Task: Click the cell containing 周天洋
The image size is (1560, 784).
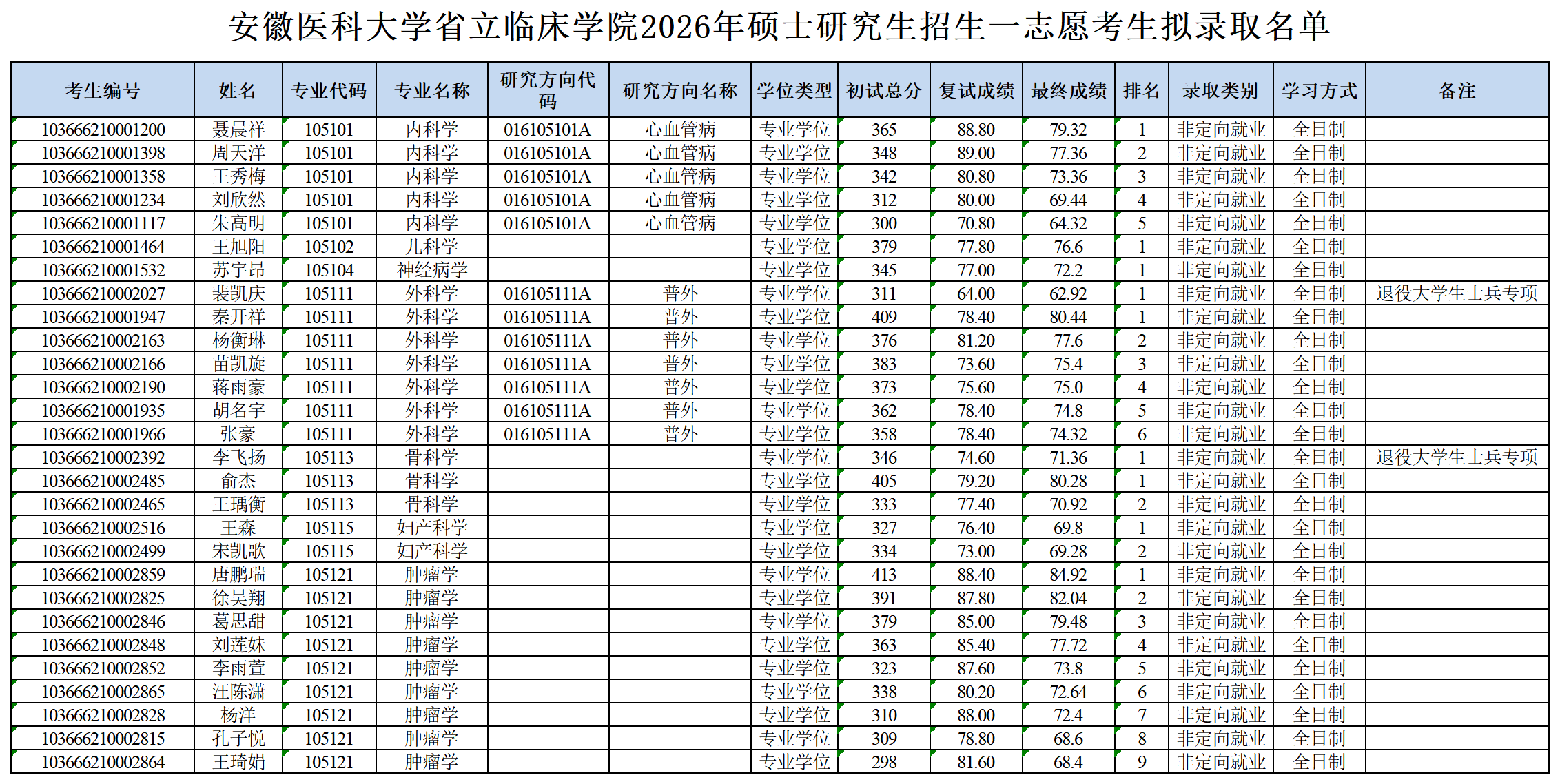Action: coord(239,152)
